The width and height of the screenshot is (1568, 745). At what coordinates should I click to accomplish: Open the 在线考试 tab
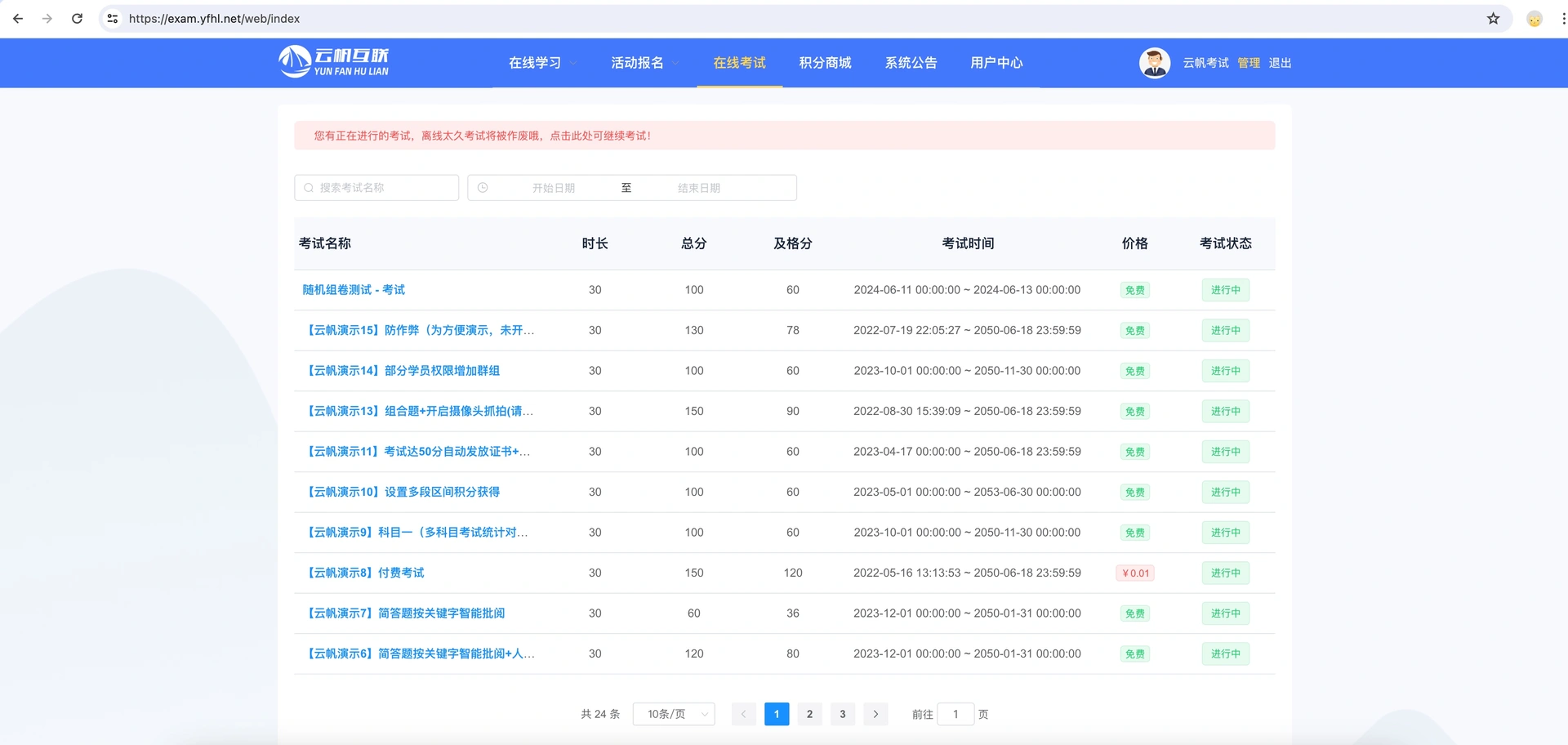tap(739, 63)
